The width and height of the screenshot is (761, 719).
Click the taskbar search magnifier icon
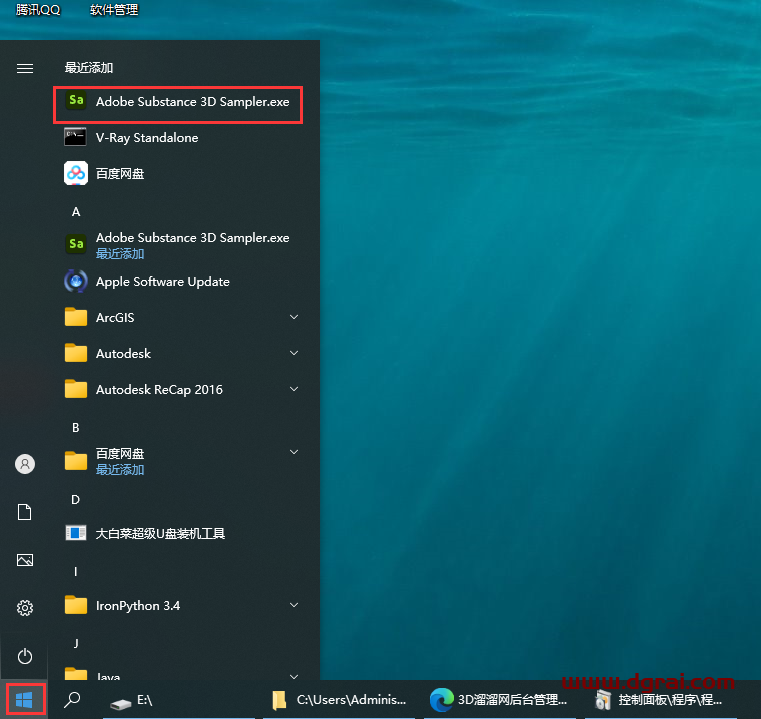tap(72, 700)
